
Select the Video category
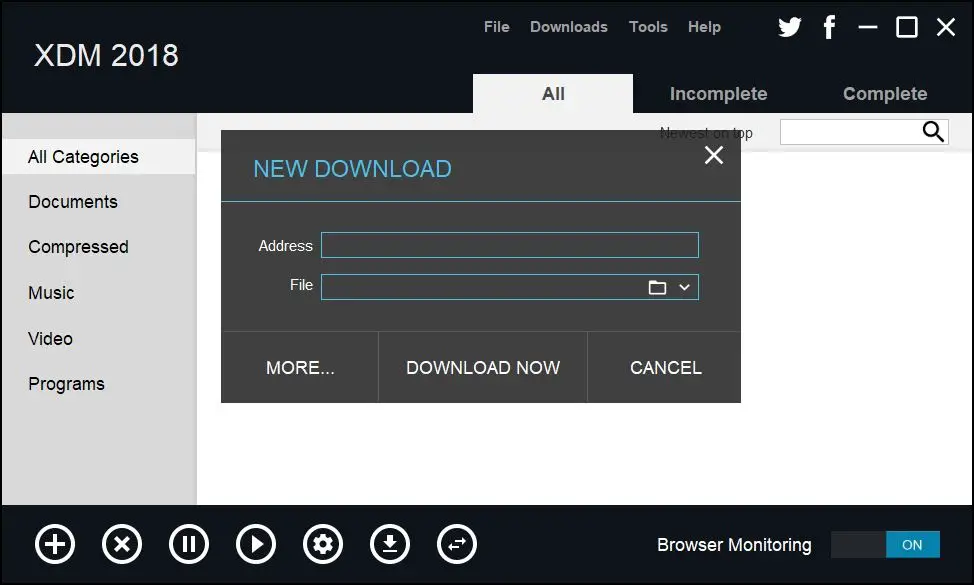click(x=50, y=339)
